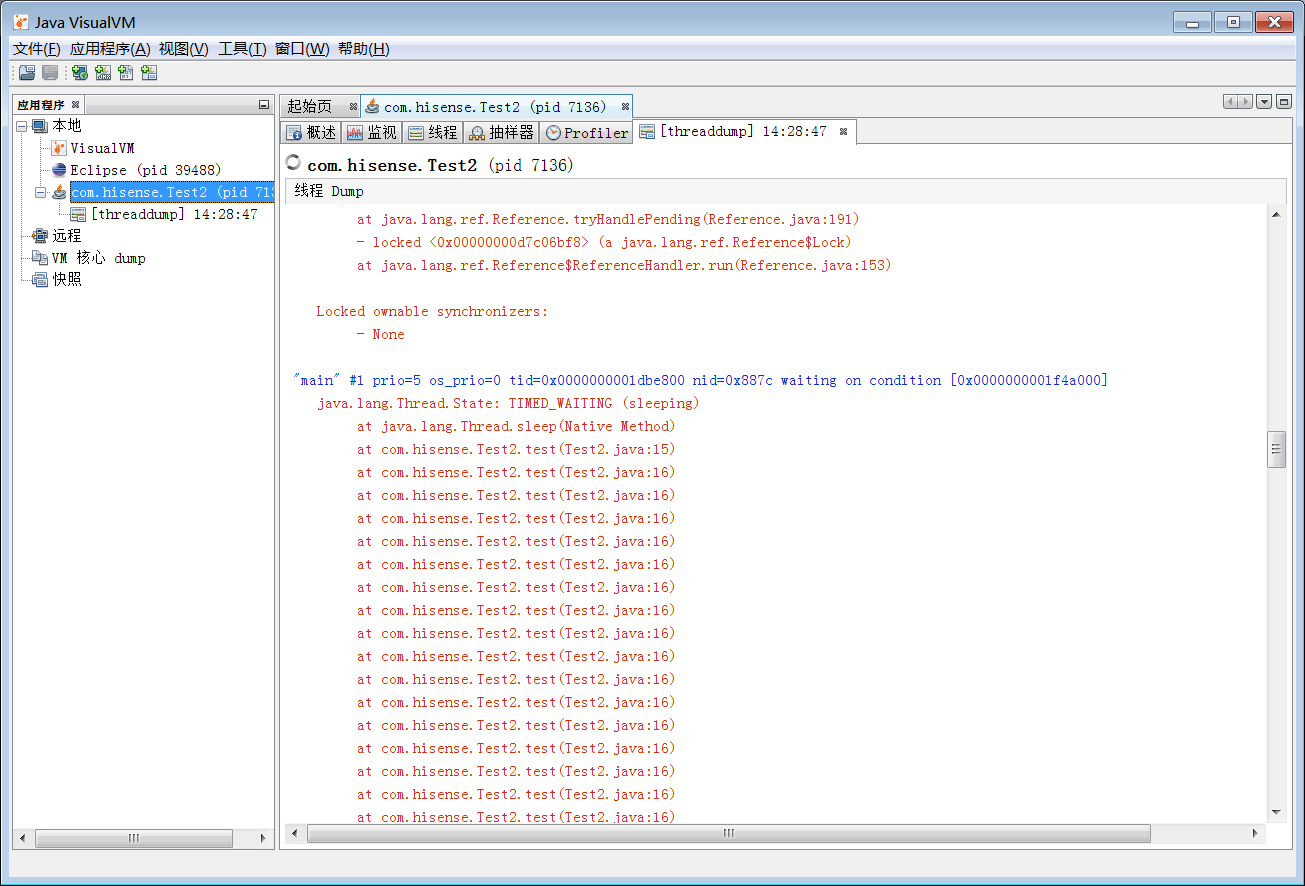Click the "main" #1 prio=5 thread header line
1305x886 pixels.
(x=701, y=380)
